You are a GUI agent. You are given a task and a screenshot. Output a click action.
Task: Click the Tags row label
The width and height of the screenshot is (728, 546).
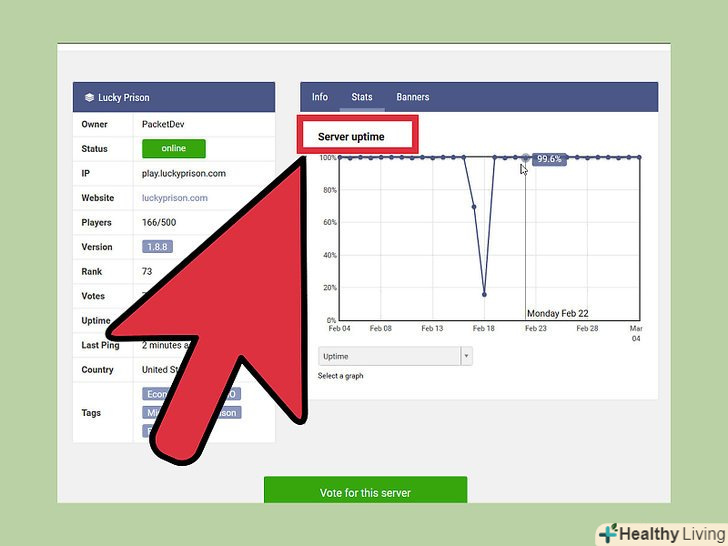click(91, 413)
